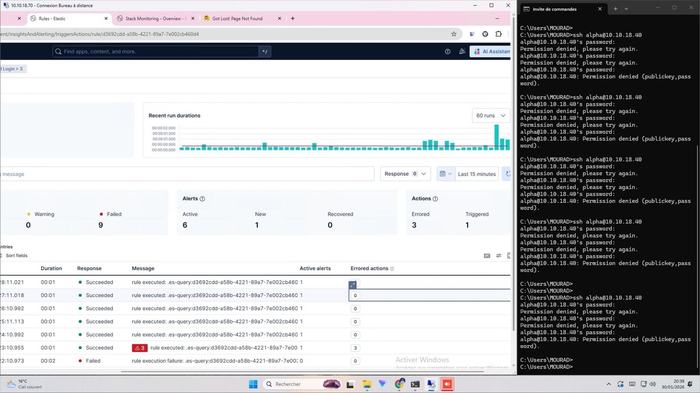
Task: Switch to Got Lost Page Not Found tab
Action: coord(237,19)
